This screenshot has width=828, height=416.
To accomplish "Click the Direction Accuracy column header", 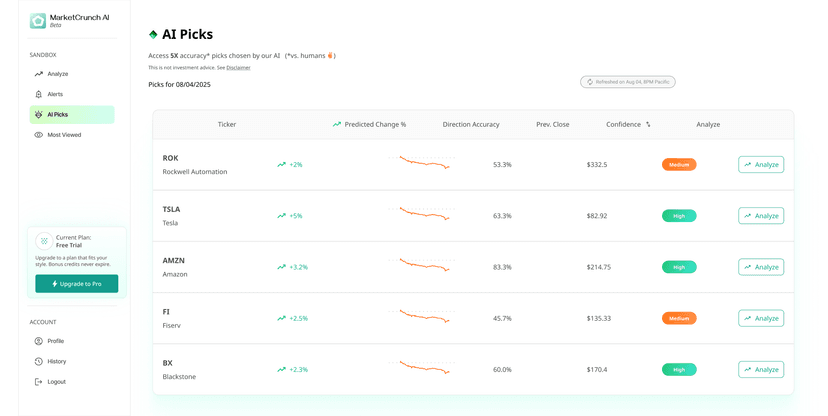I will pyautogui.click(x=471, y=125).
